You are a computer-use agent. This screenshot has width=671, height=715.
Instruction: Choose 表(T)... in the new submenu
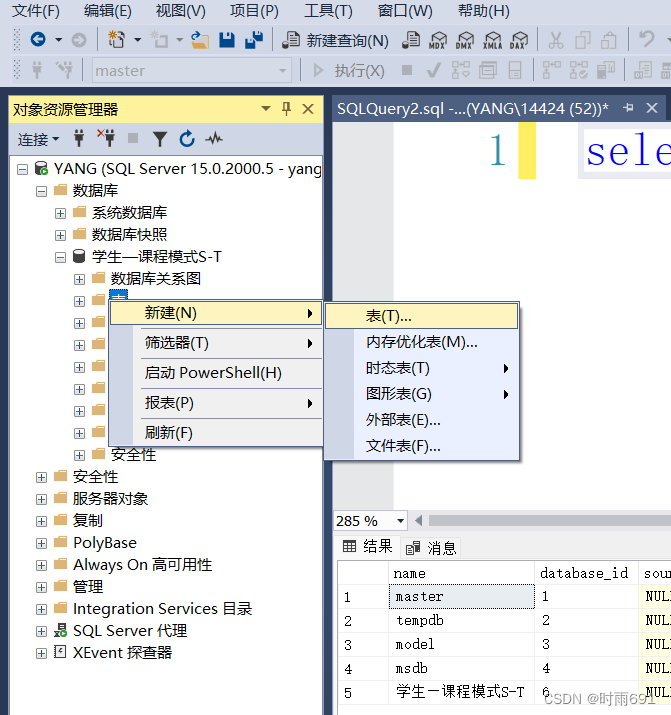point(422,316)
